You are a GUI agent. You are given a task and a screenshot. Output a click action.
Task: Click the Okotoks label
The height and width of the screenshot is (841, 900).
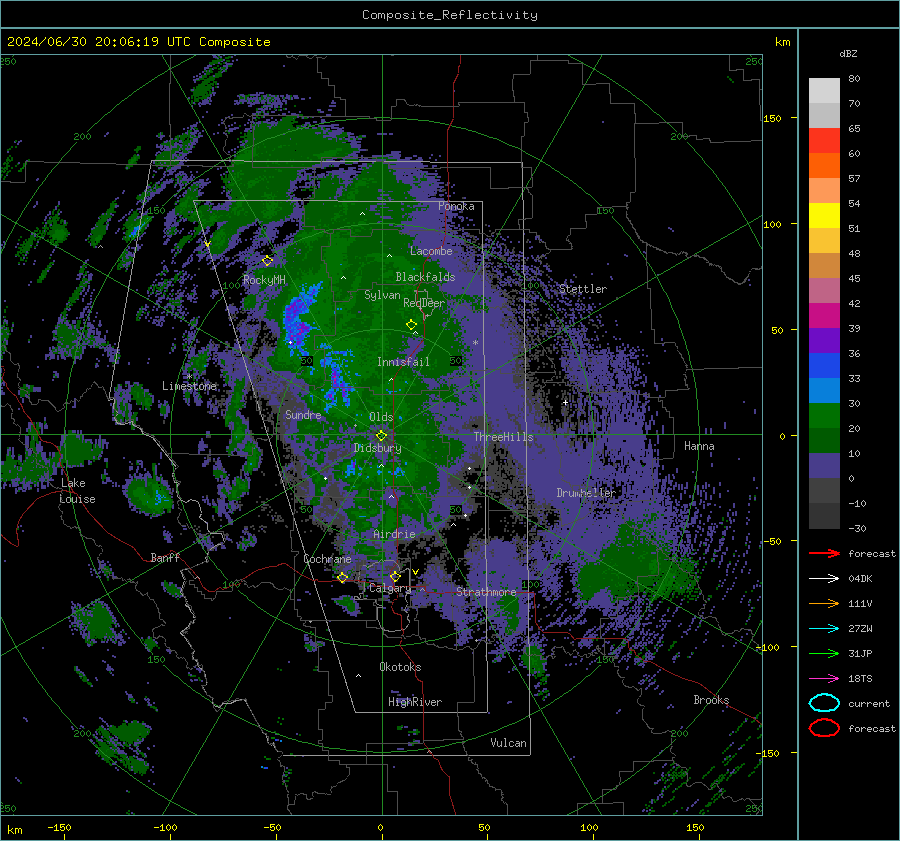(x=400, y=667)
